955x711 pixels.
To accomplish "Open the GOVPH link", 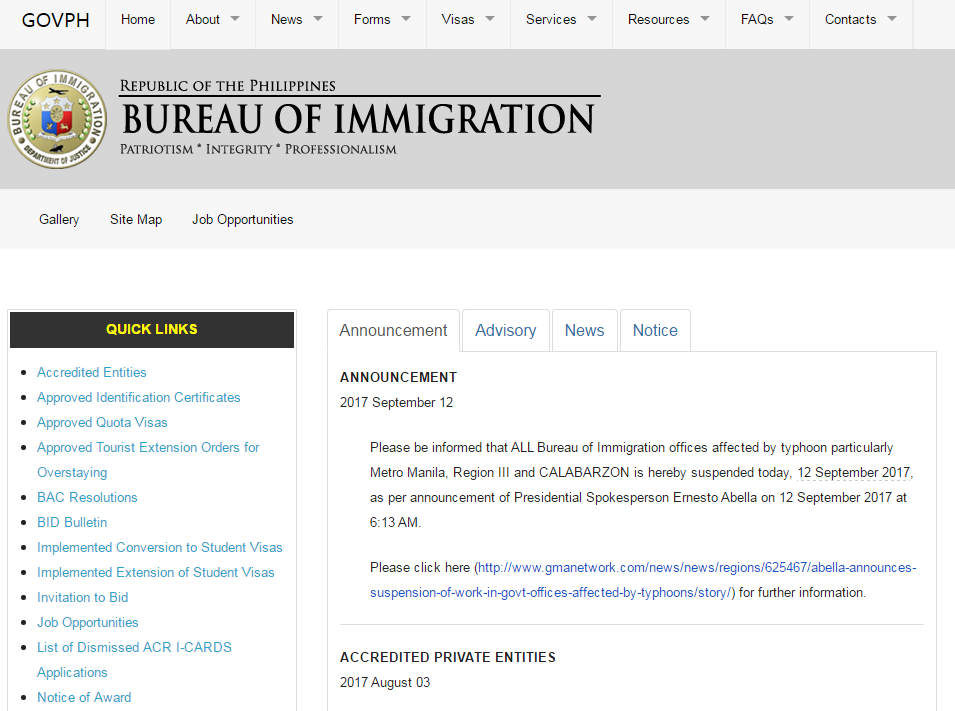I will 55,19.
